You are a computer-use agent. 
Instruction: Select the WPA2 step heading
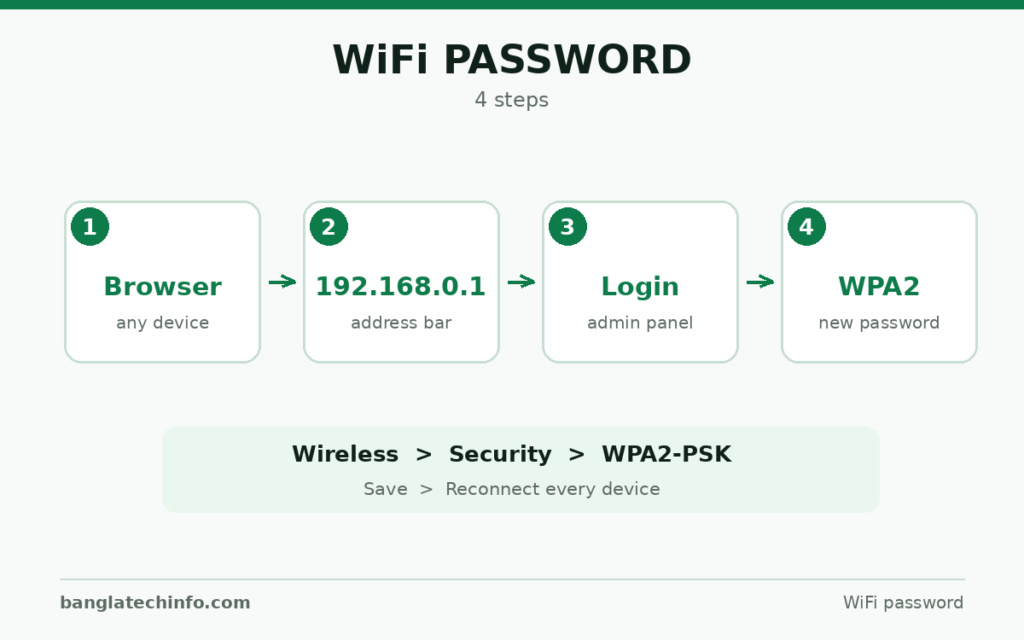879,287
